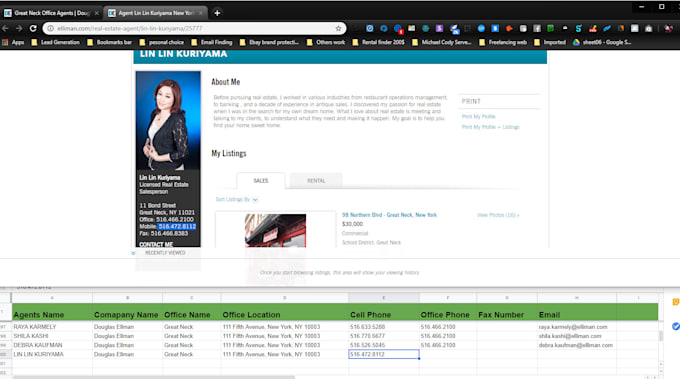Open the 98 Northern Blvd listing thumbnail
Viewport: 680px width, 379px height.
pyautogui.click(x=275, y=231)
